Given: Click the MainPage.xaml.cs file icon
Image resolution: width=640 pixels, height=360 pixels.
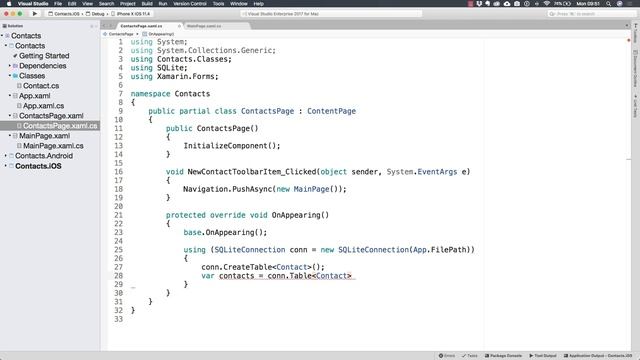Looking at the screenshot, I should point(19,146).
